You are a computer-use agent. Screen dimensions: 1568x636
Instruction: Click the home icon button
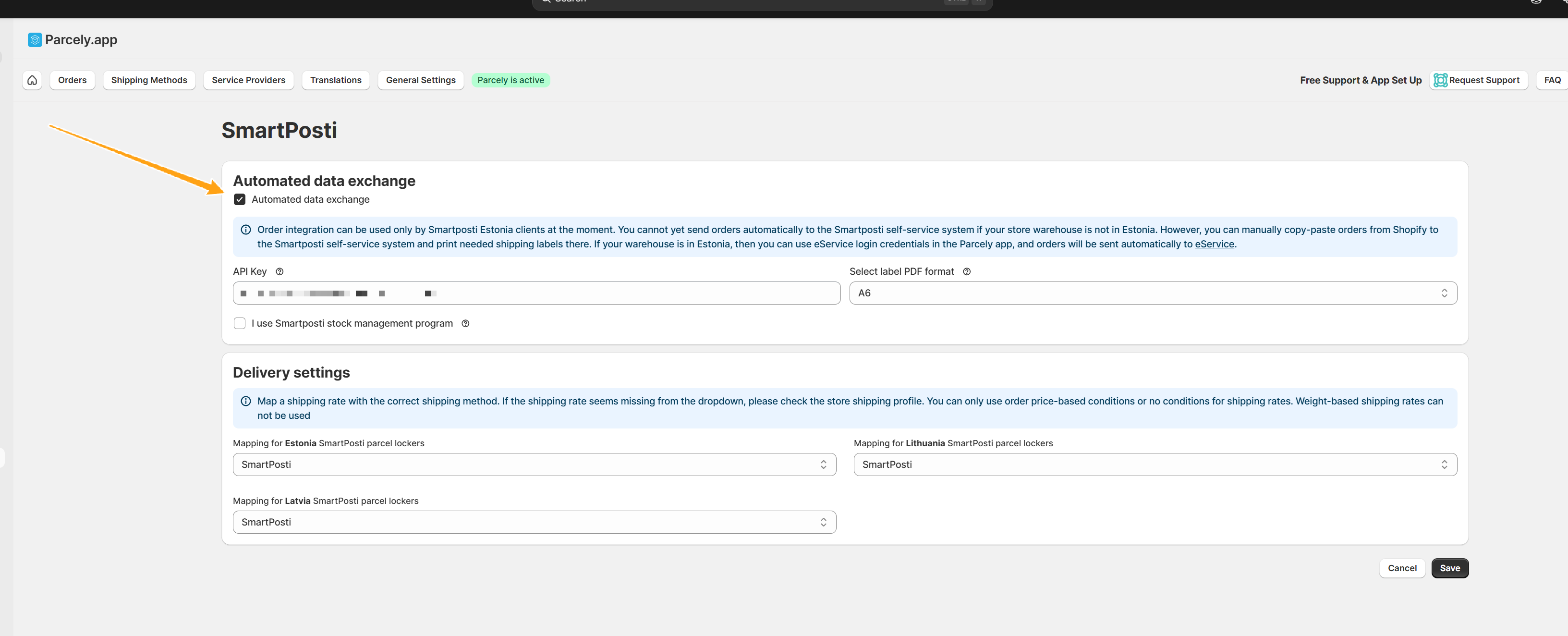pos(32,80)
